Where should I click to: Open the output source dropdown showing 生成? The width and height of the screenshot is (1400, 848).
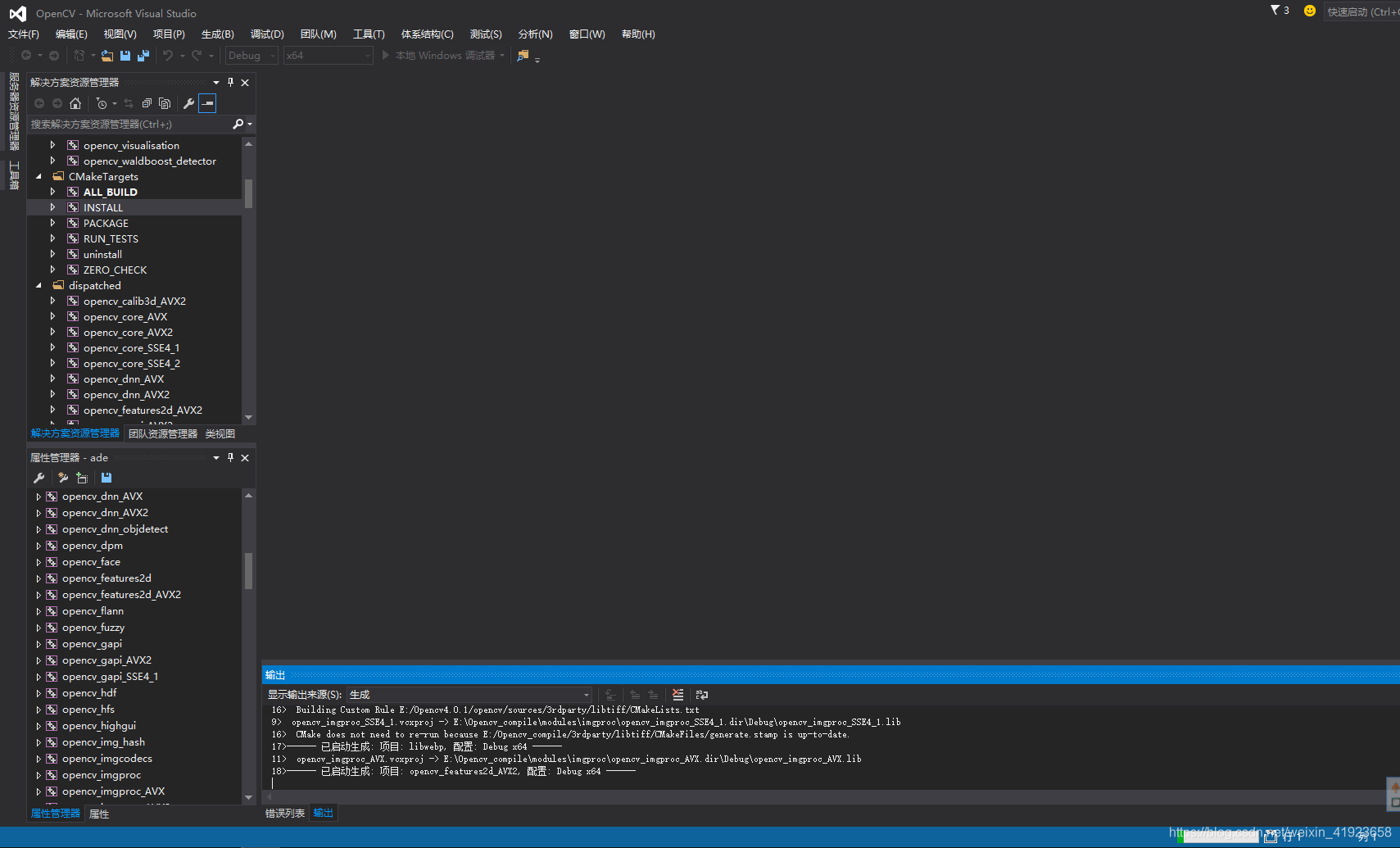click(x=469, y=694)
